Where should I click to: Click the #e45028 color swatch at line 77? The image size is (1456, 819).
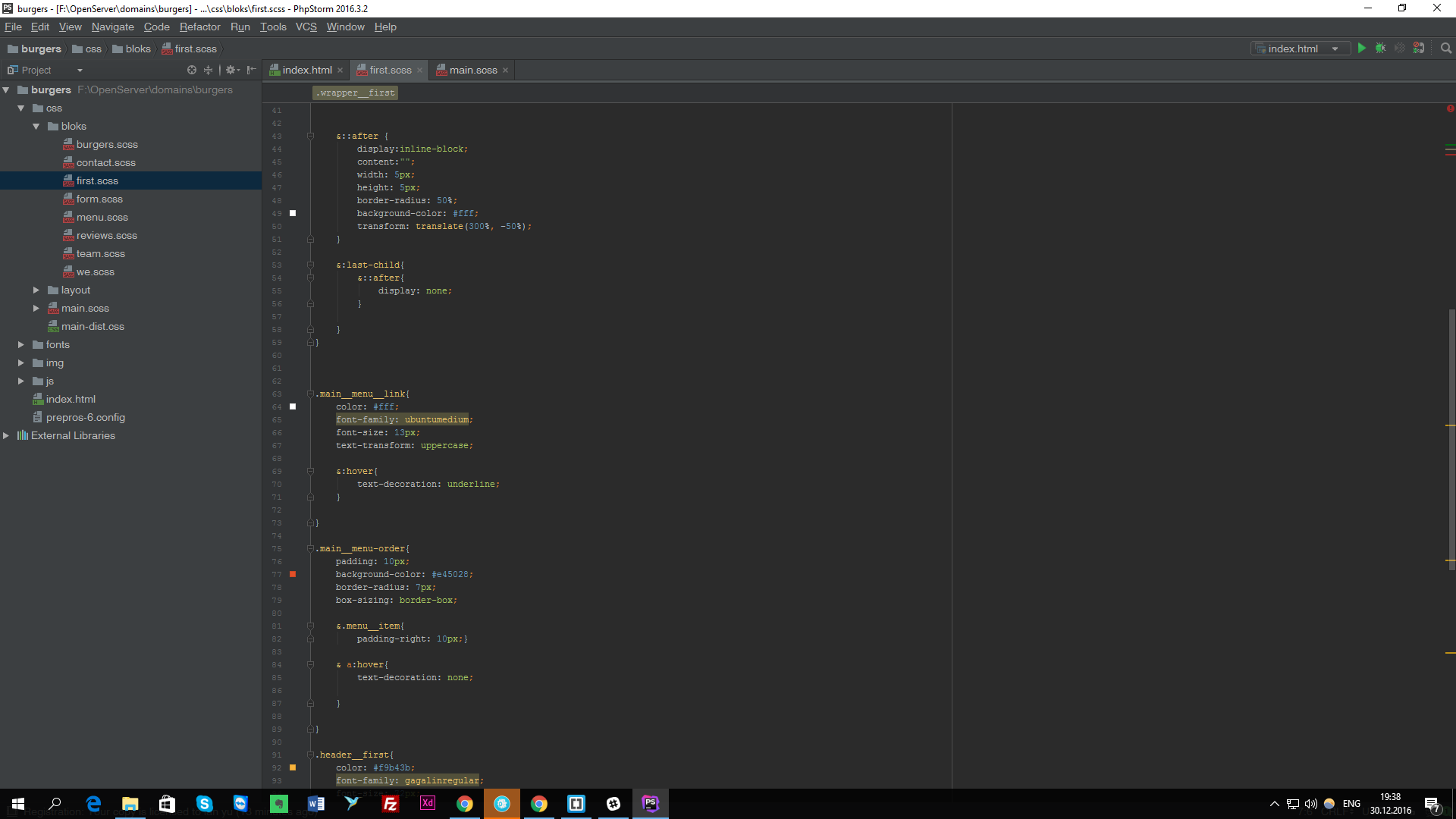pos(293,574)
